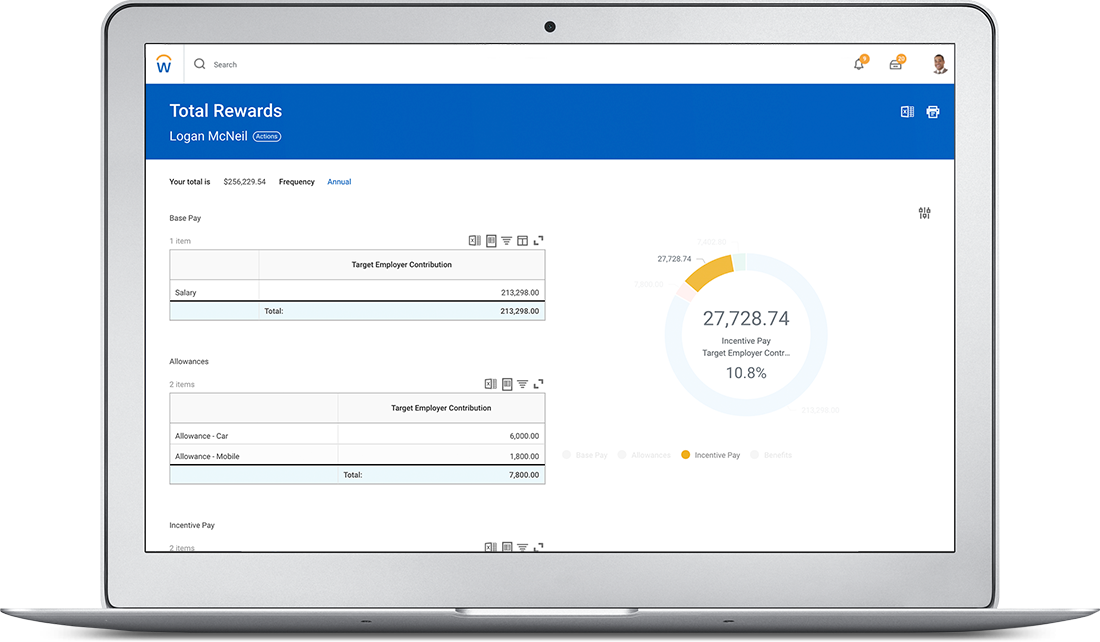Screen dimensions: 1100x642
Task: Export page to Excel from blue header
Action: coord(907,112)
